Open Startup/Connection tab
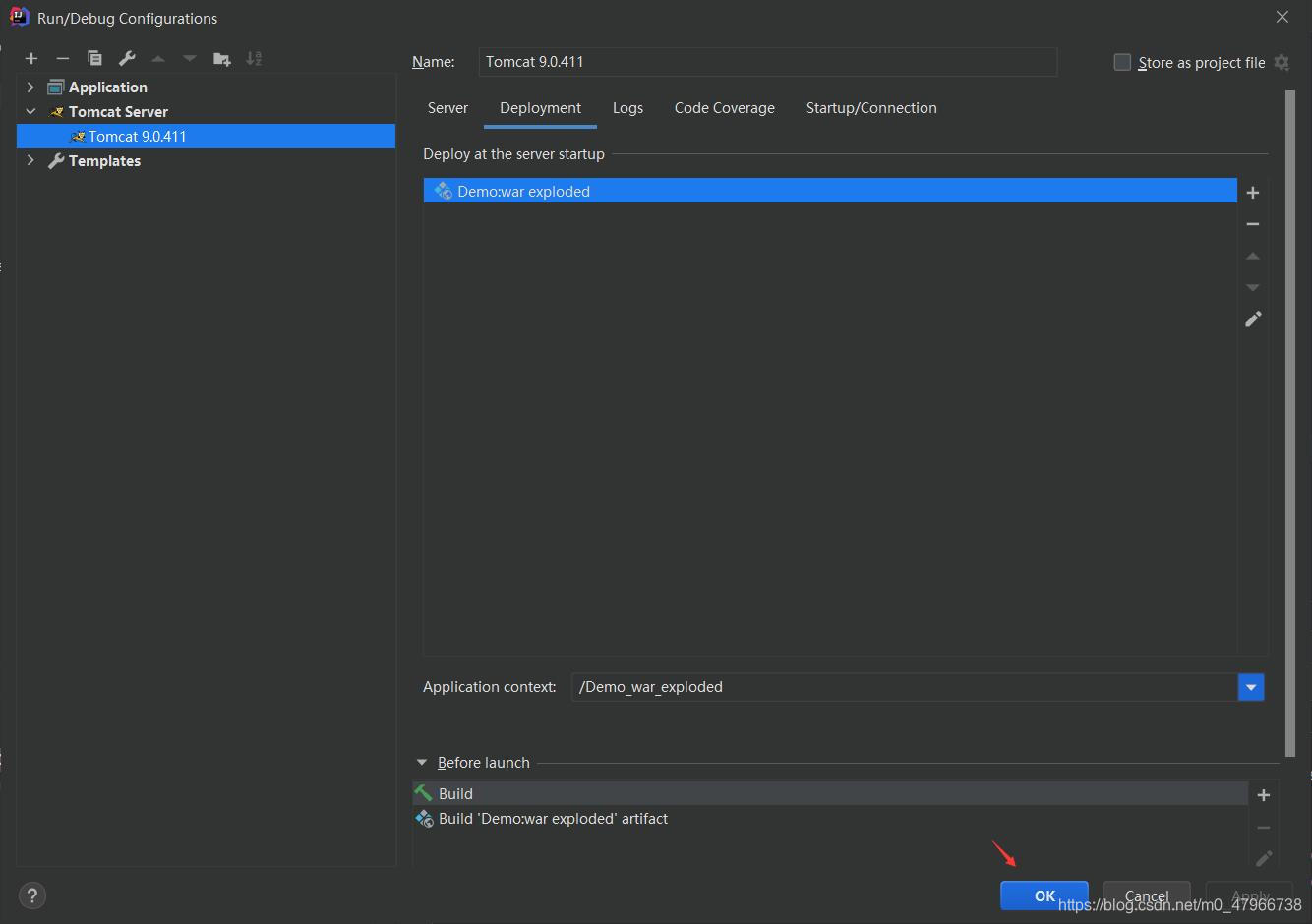The height and width of the screenshot is (924, 1312). tap(871, 108)
